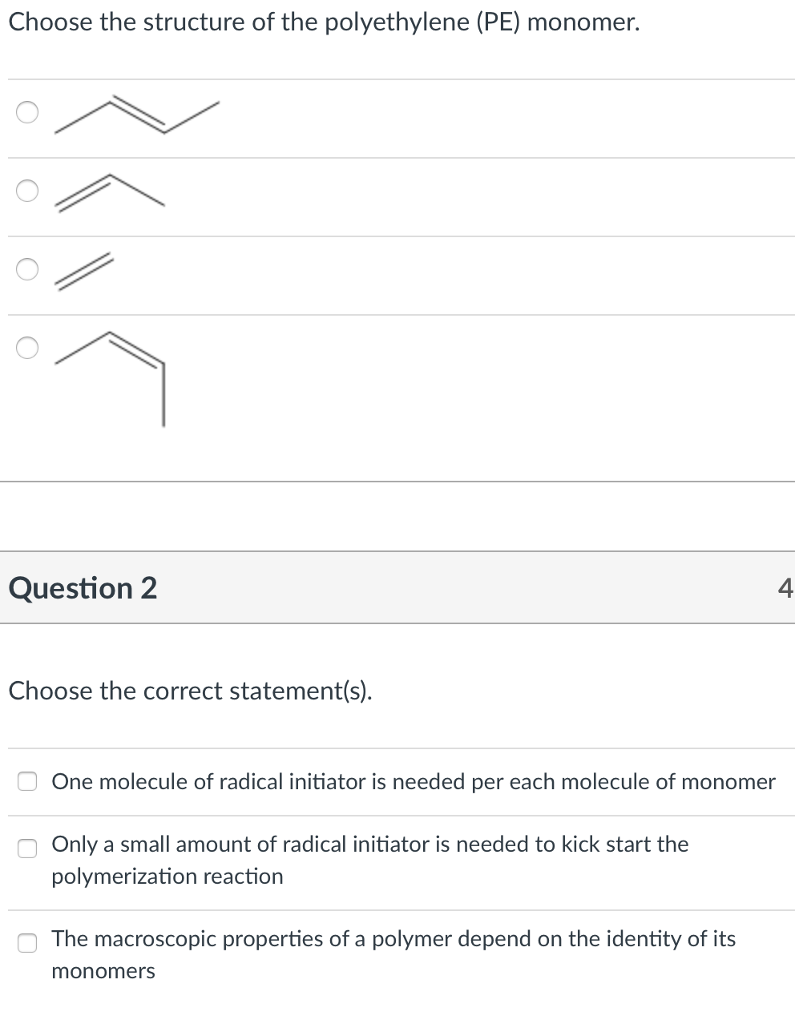Tick the "Only a small amount of radical initiator" checkbox
Screen dimensions: 795x1024
pos(27,848)
